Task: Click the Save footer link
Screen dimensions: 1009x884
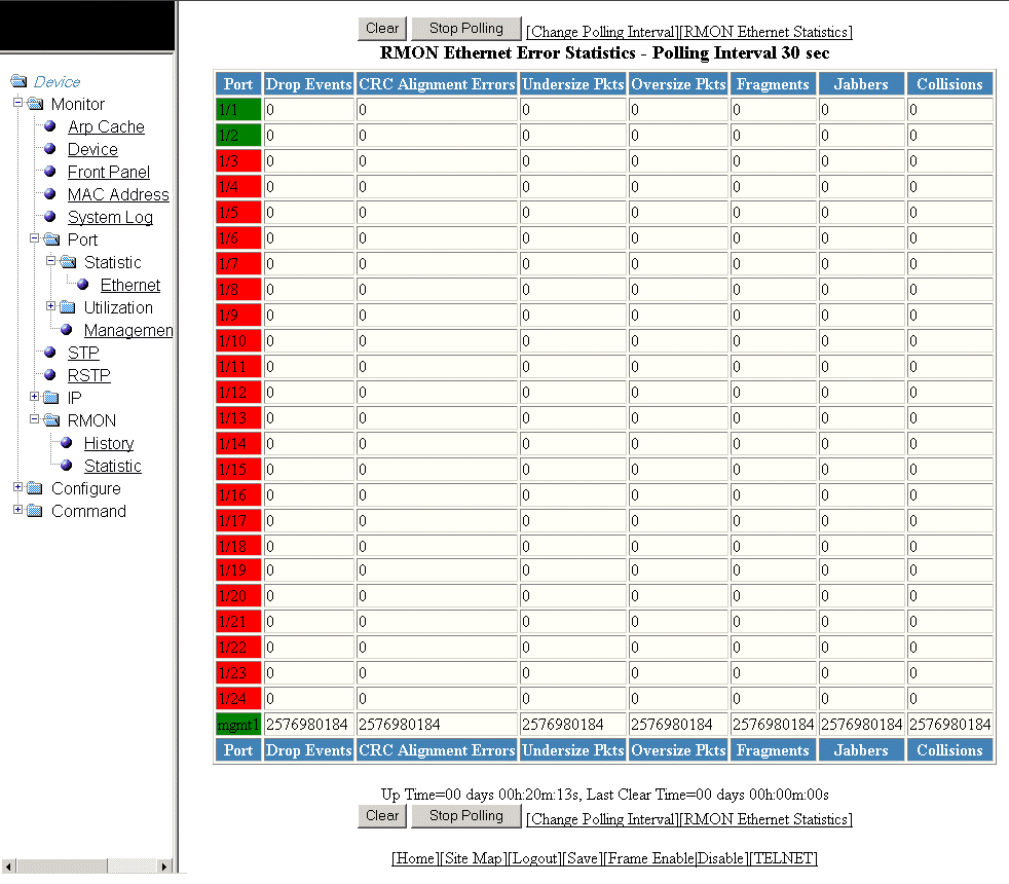Action: (x=582, y=858)
